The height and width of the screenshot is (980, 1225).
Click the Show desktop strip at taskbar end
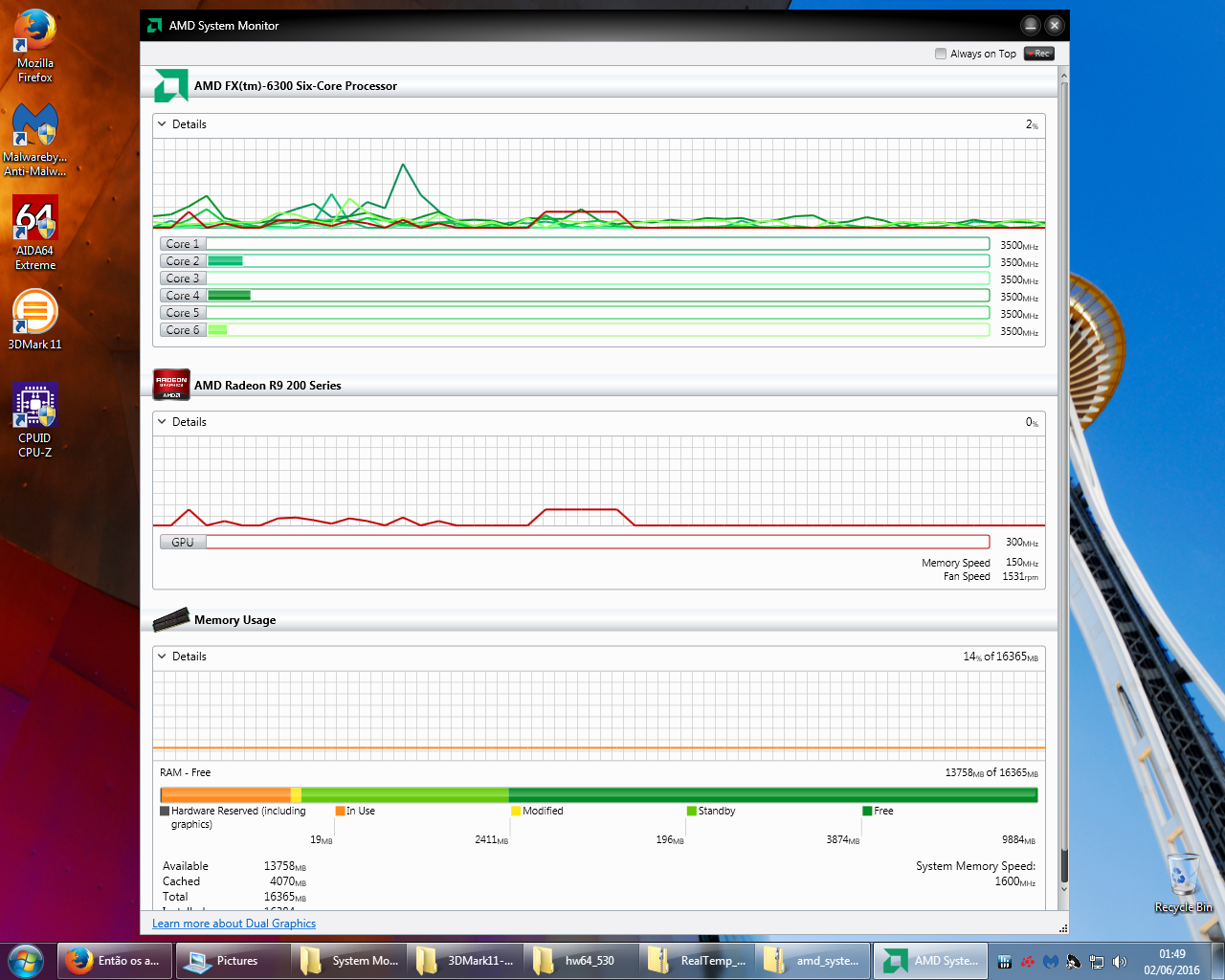[x=1217, y=961]
